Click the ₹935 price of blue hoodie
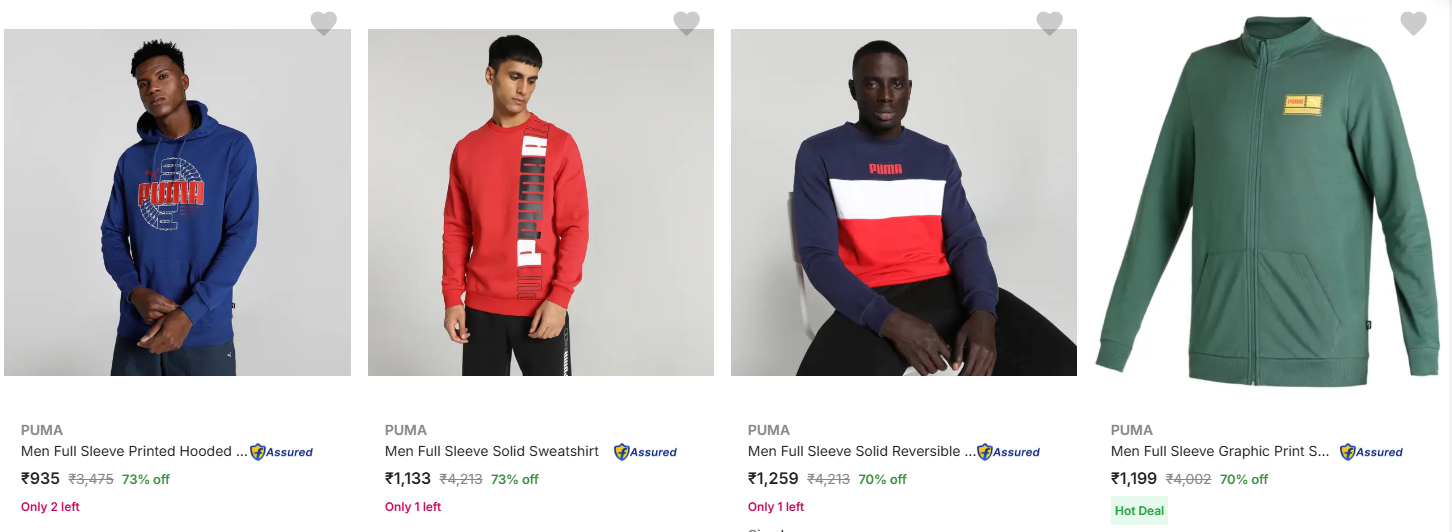 pos(41,479)
